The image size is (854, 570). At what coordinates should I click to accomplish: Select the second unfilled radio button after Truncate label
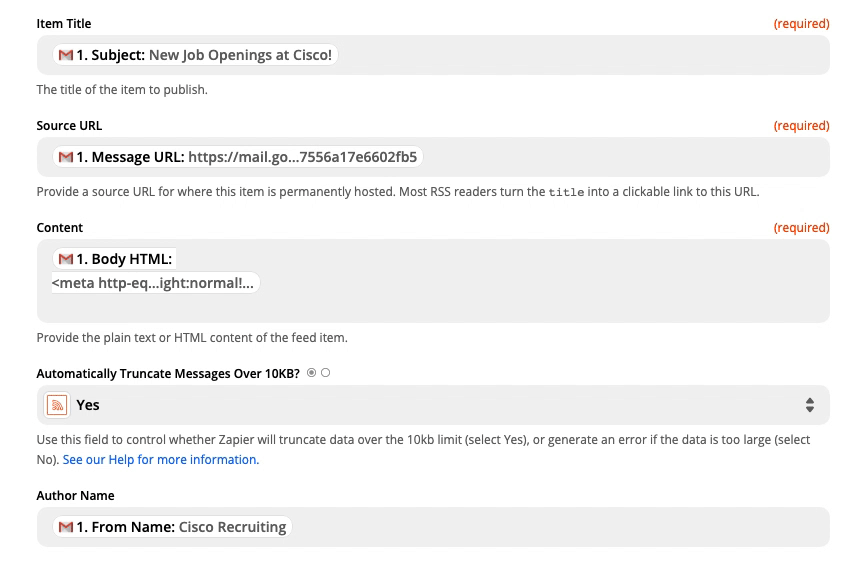coord(326,373)
